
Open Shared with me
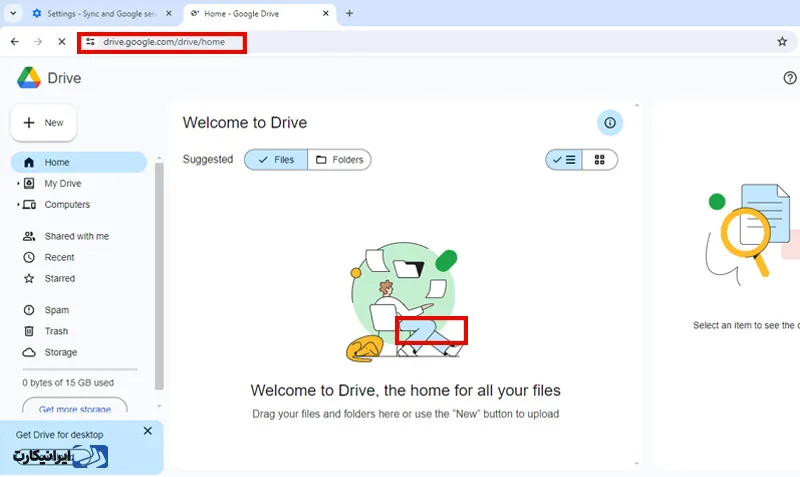click(x=77, y=236)
